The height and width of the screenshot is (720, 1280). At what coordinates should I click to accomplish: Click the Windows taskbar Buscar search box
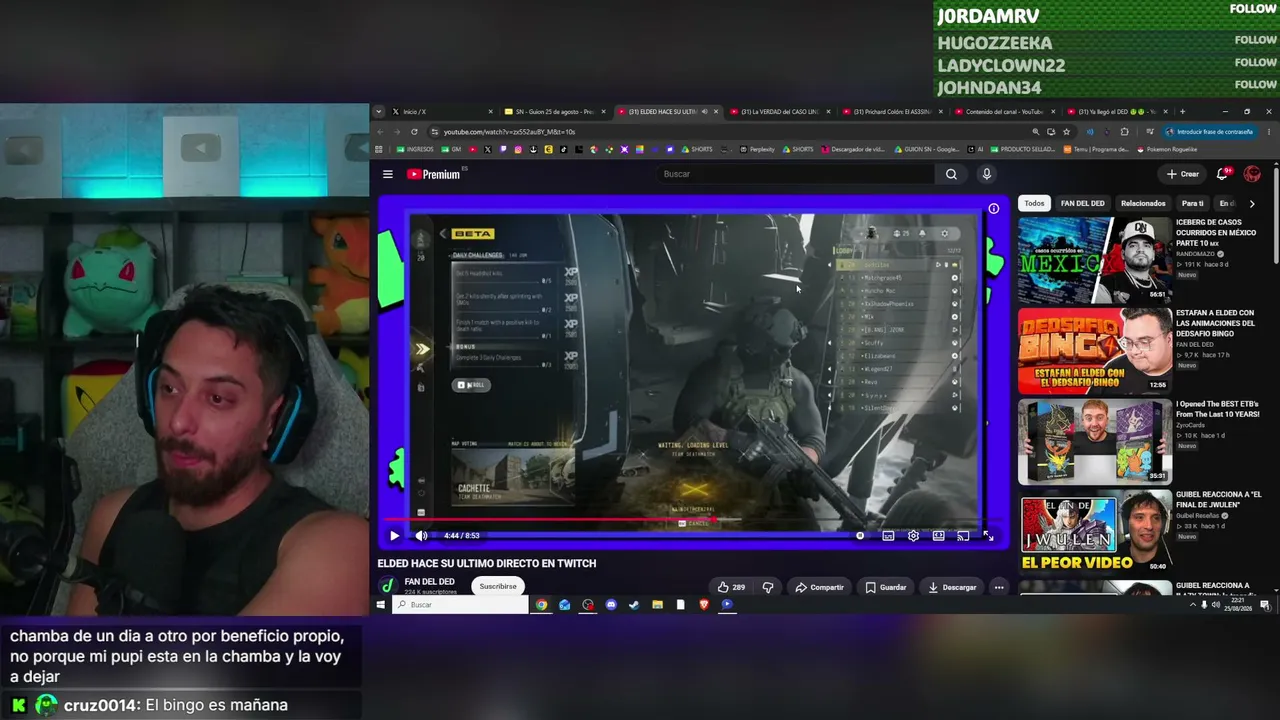tap(460, 605)
